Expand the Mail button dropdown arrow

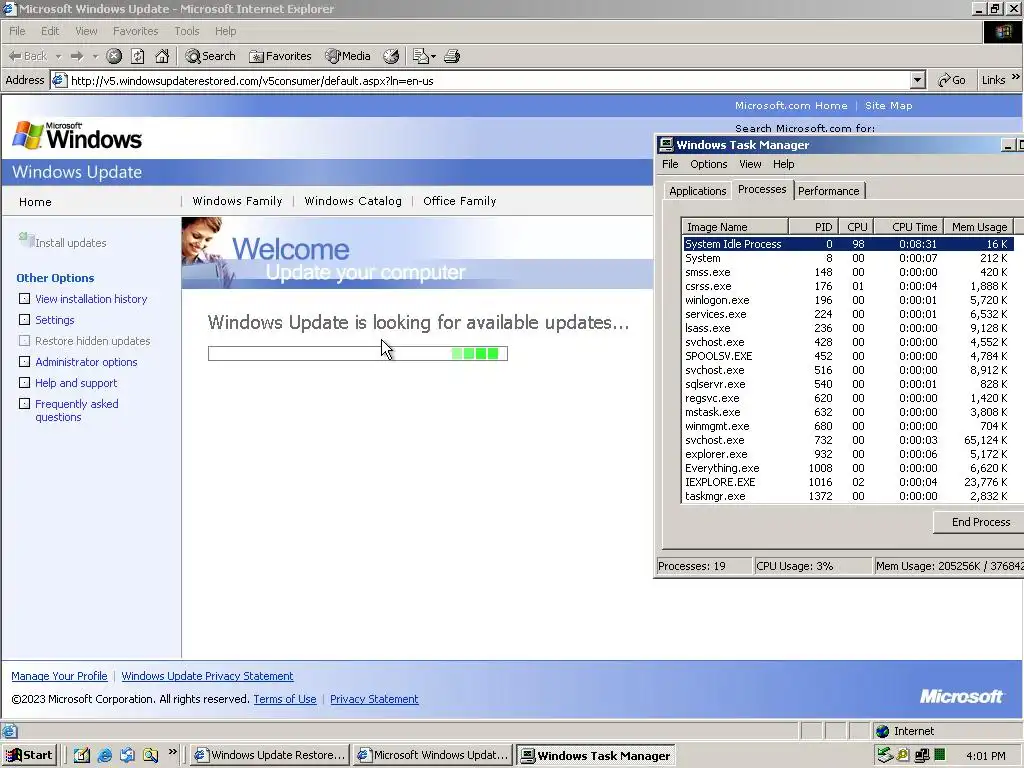[433, 57]
